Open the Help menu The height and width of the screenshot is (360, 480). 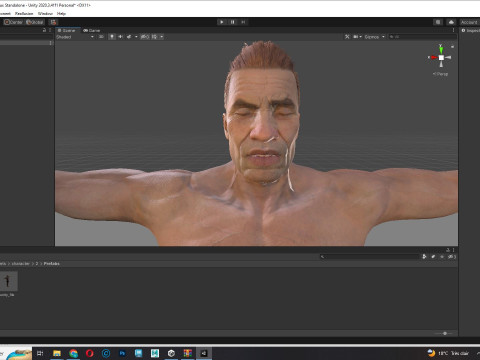pyautogui.click(x=61, y=14)
